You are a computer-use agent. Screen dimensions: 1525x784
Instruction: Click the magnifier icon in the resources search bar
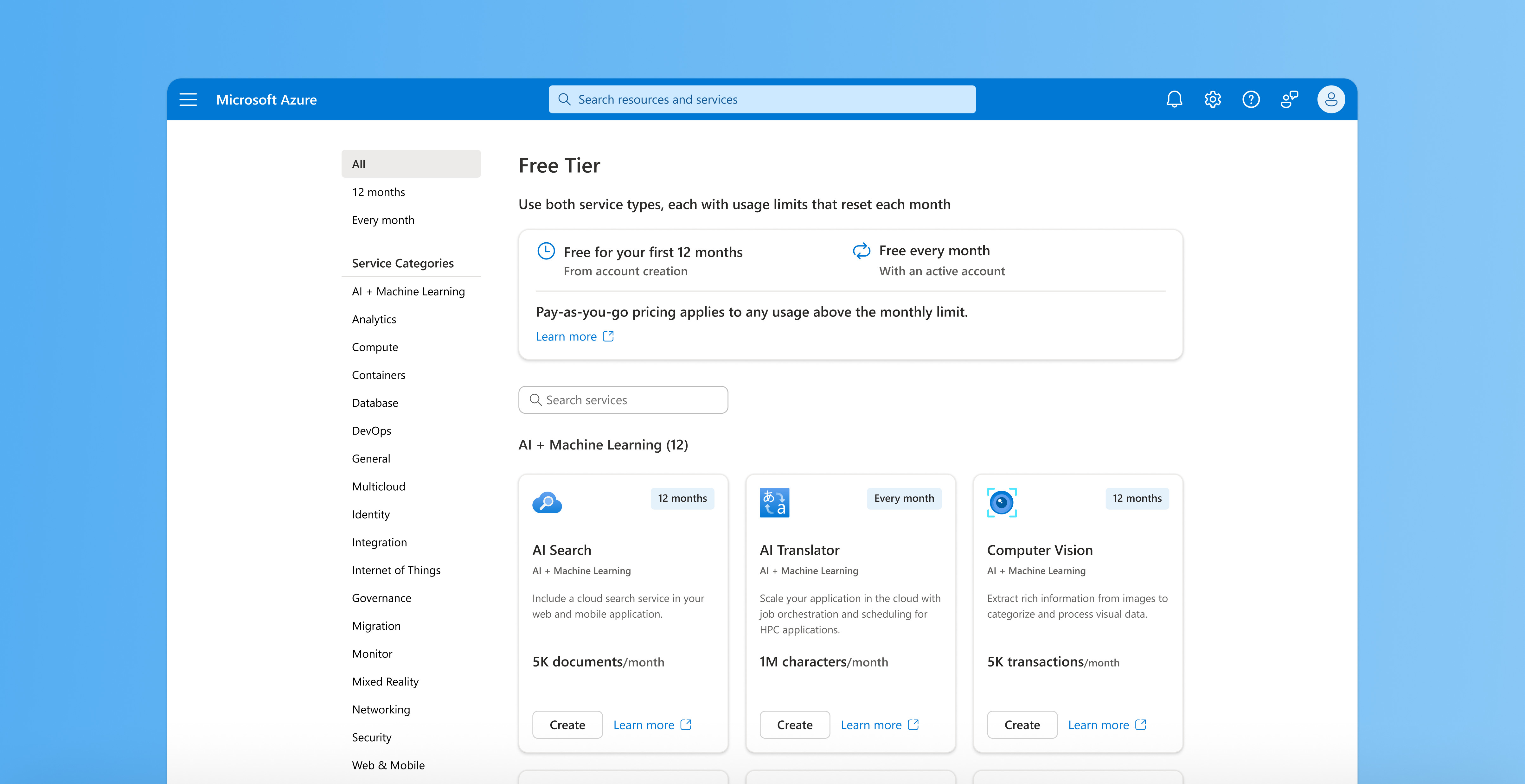click(564, 99)
